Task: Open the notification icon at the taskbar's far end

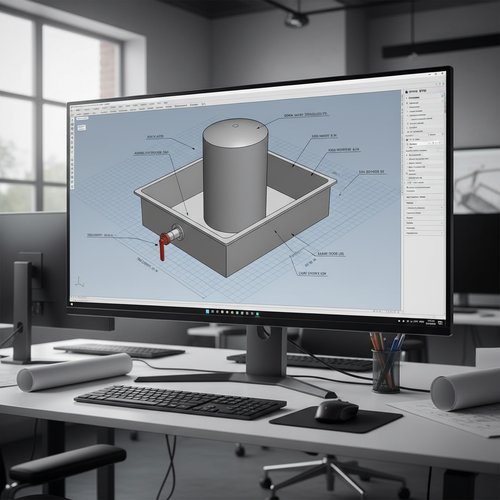Action: point(440,323)
